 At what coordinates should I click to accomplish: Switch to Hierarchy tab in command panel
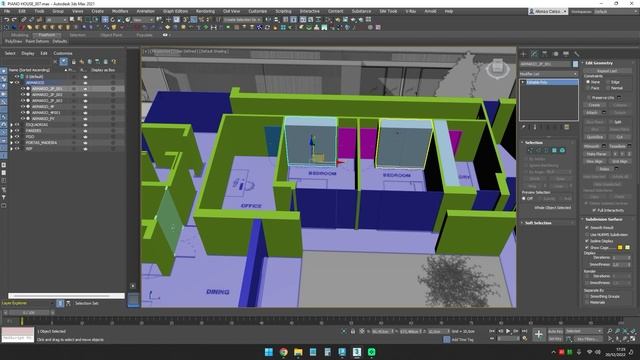tap(544, 54)
